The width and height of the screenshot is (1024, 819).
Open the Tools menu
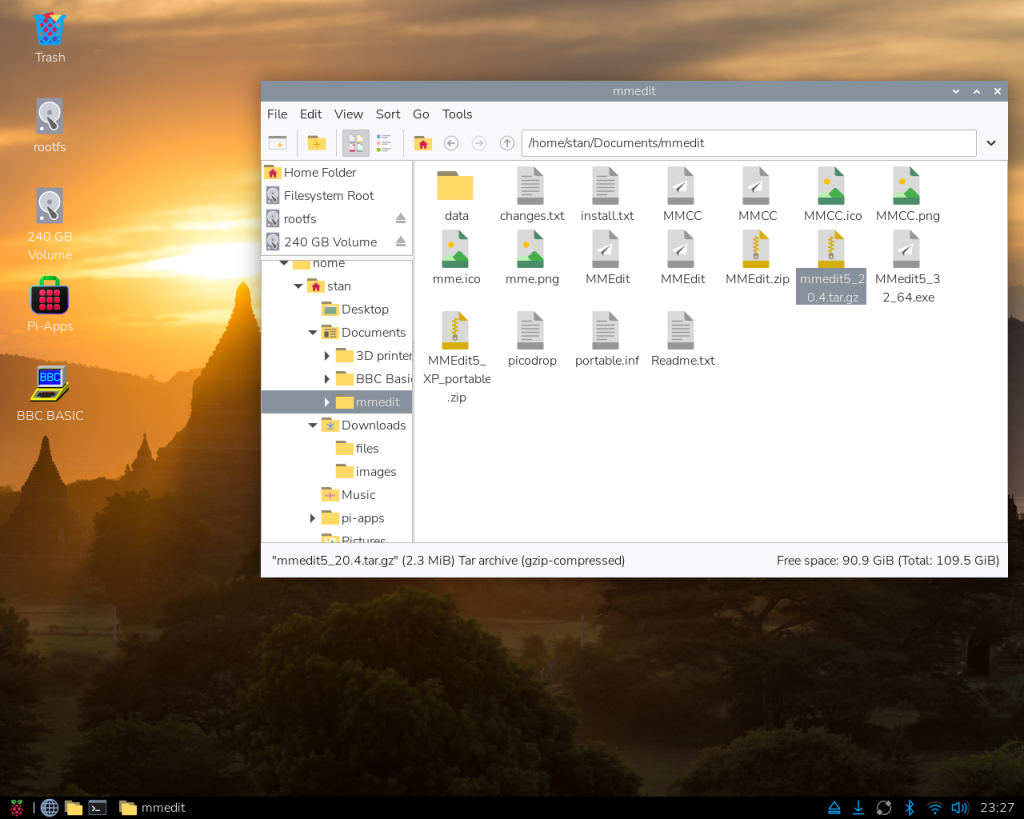pos(457,114)
